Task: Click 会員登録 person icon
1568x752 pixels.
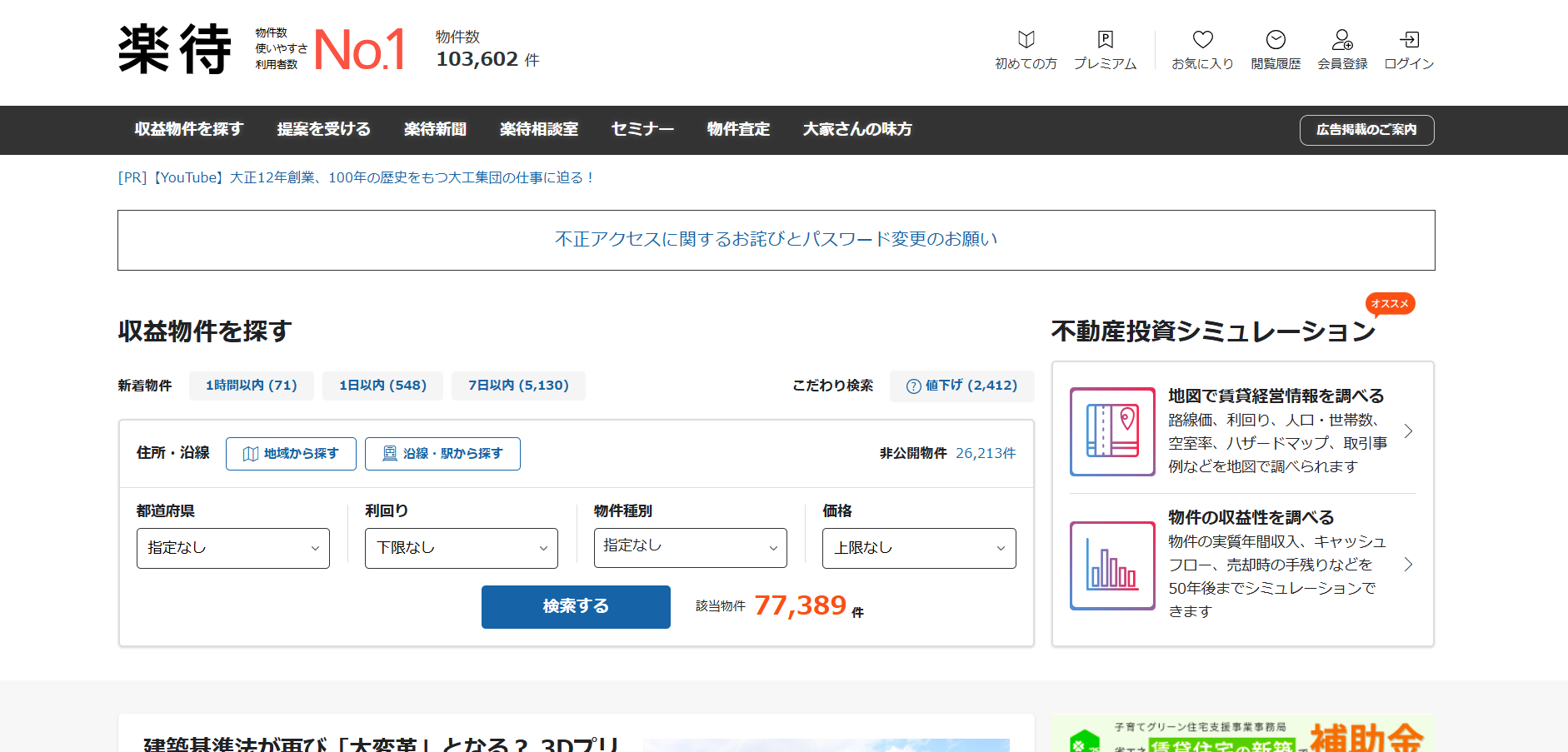Action: click(1342, 39)
